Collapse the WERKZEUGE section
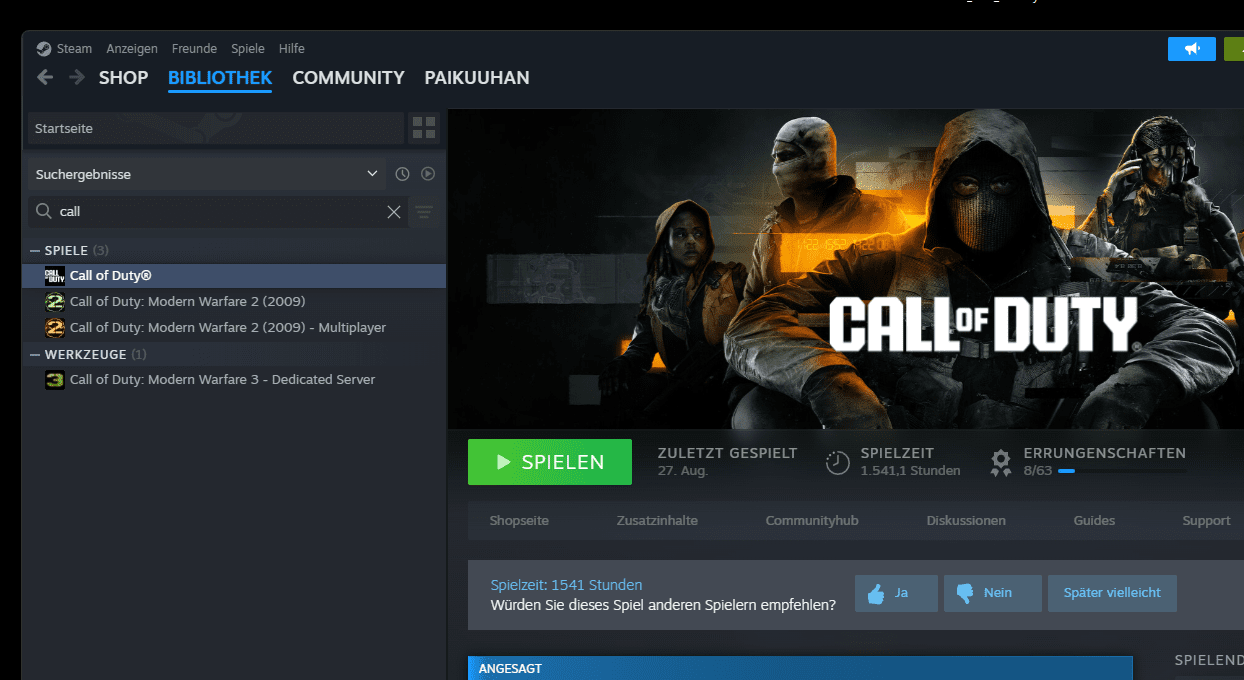Screen dimensions: 1244x680 coord(35,354)
